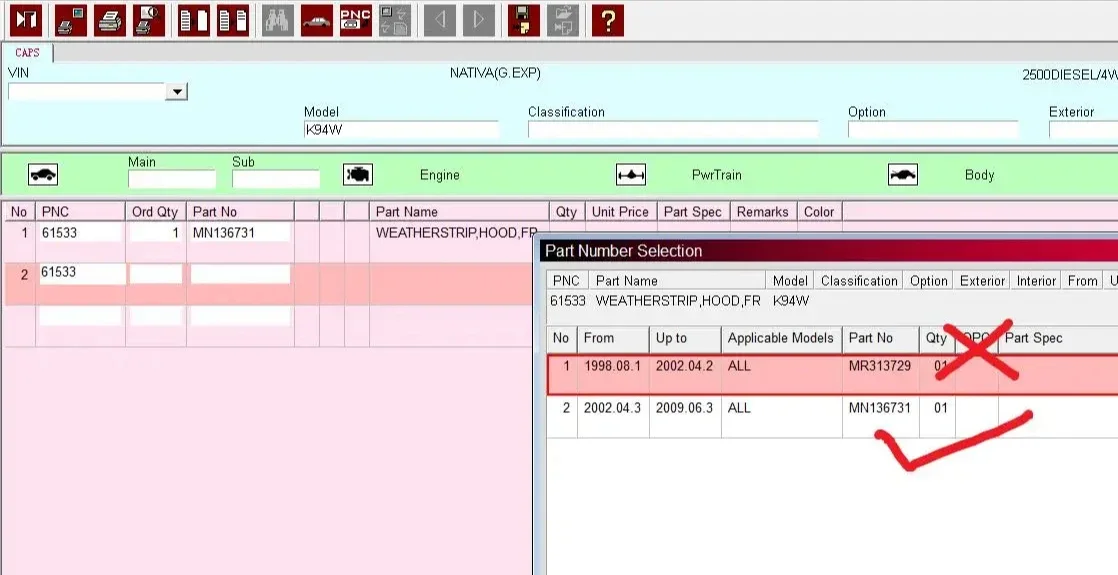Click the empty Part No cell in row 2
This screenshot has width=1118, height=575.
coord(240,274)
